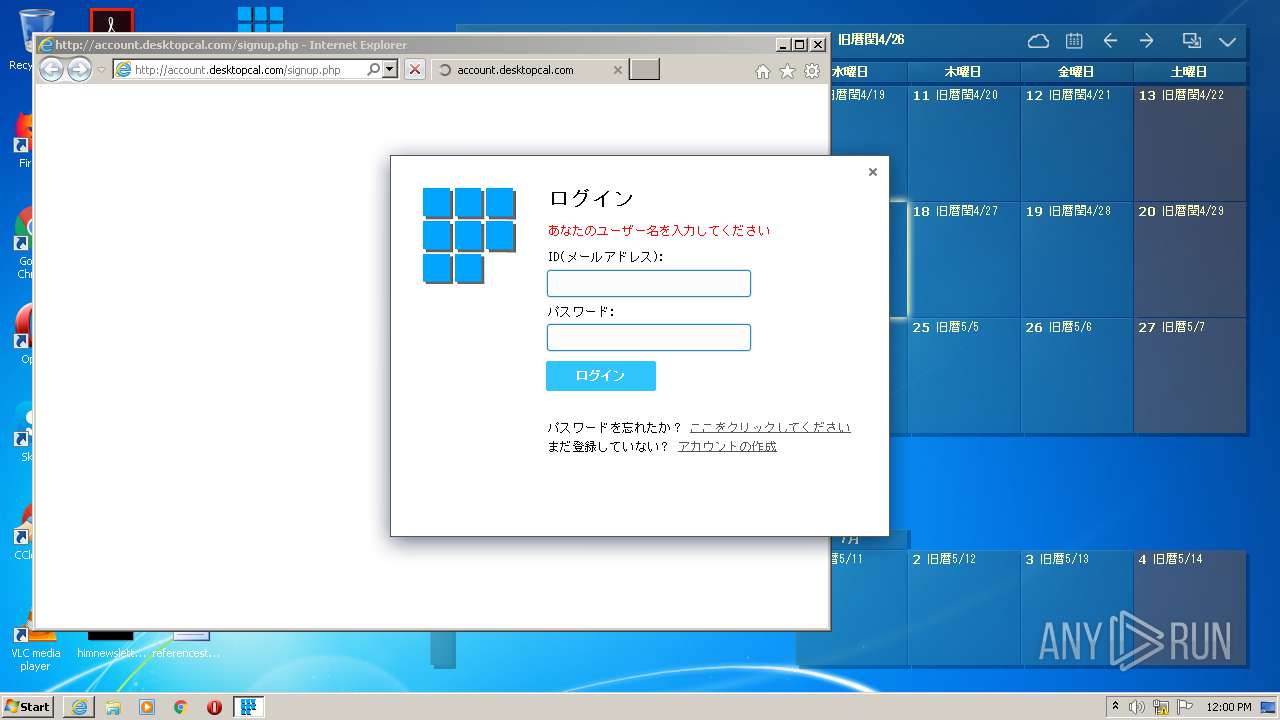
Task: Go to previous month with left arrow
Action: (1110, 41)
